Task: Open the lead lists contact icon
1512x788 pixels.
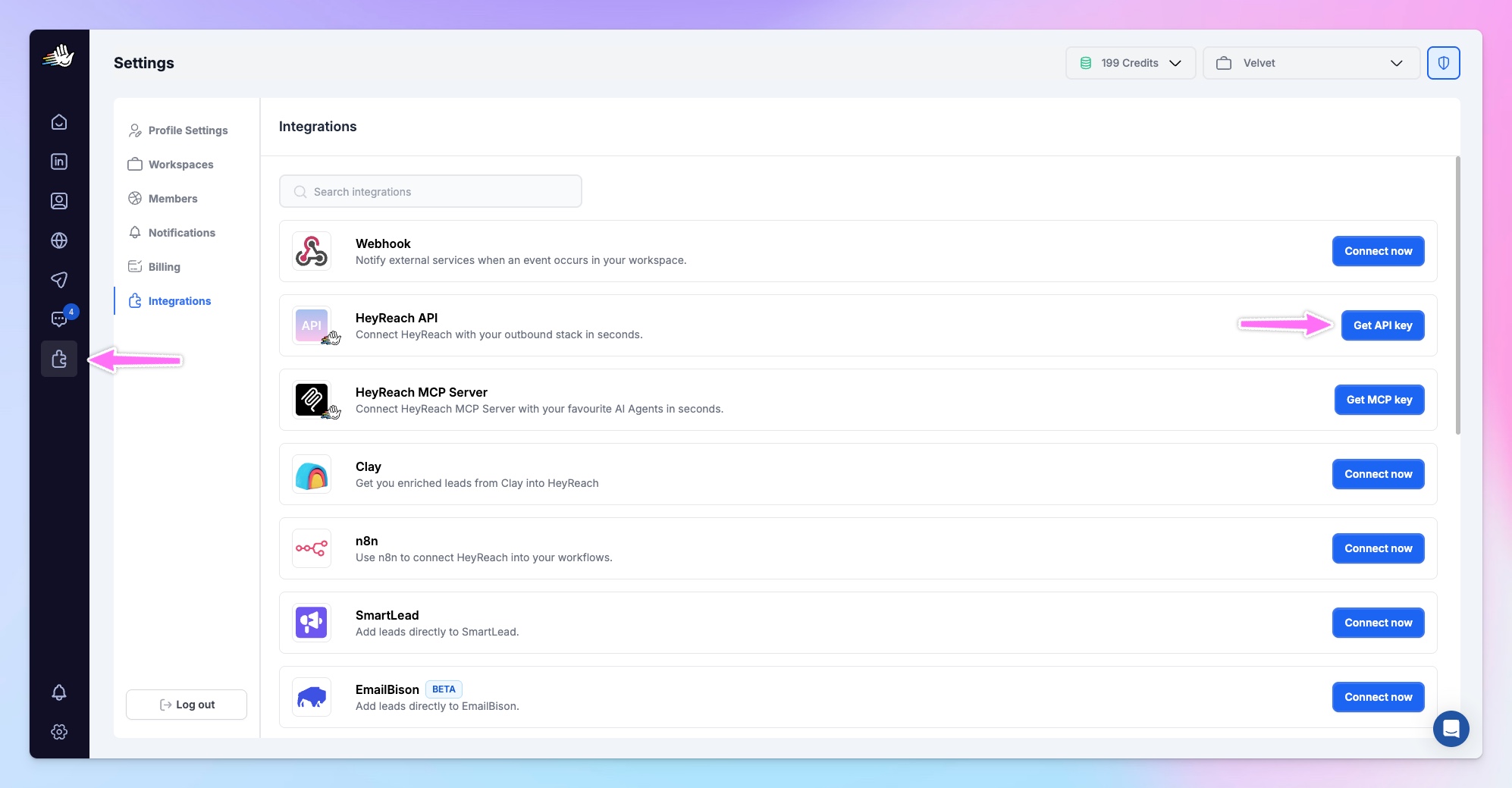Action: click(x=59, y=201)
